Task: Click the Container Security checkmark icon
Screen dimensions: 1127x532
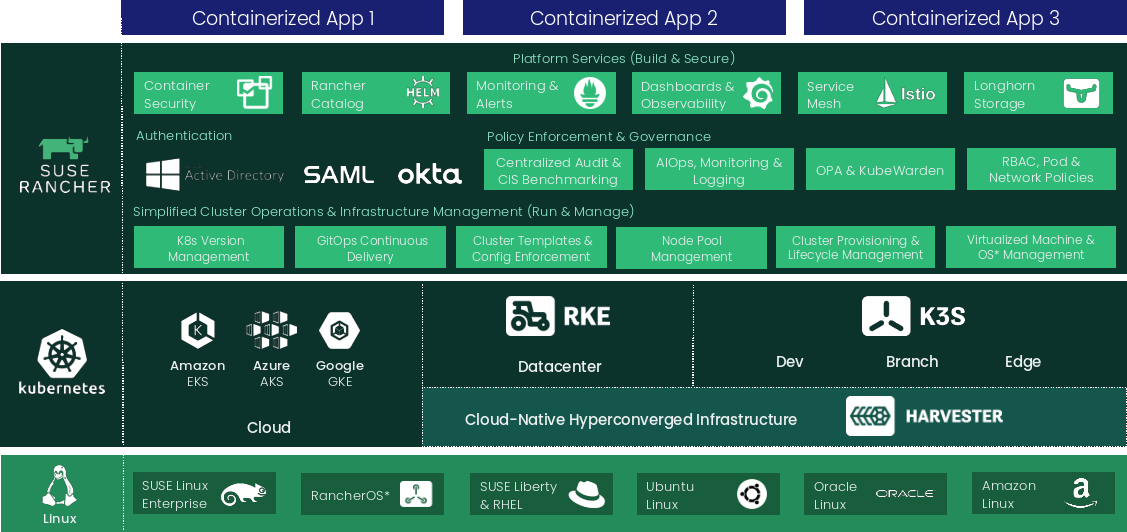Action: click(254, 93)
